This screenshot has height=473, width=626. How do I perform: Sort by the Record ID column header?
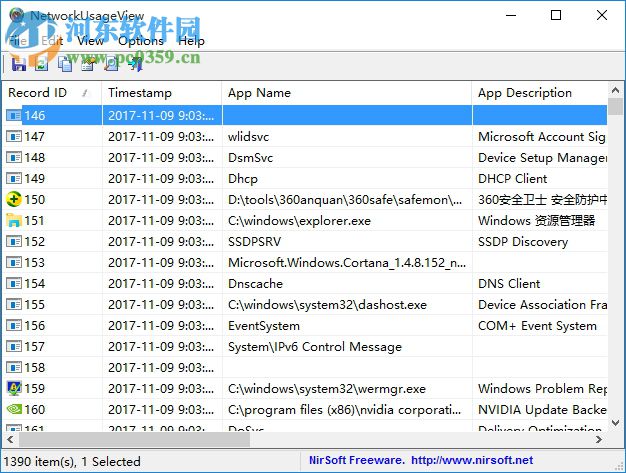(52, 93)
